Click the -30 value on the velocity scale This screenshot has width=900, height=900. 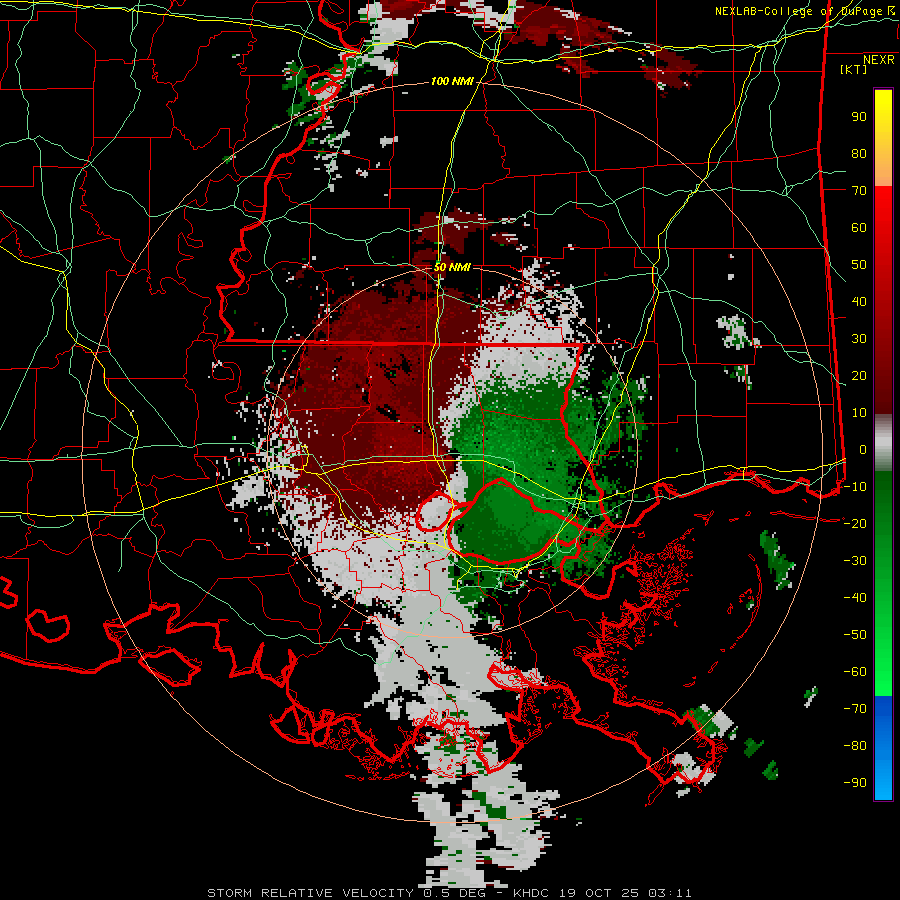coord(855,561)
